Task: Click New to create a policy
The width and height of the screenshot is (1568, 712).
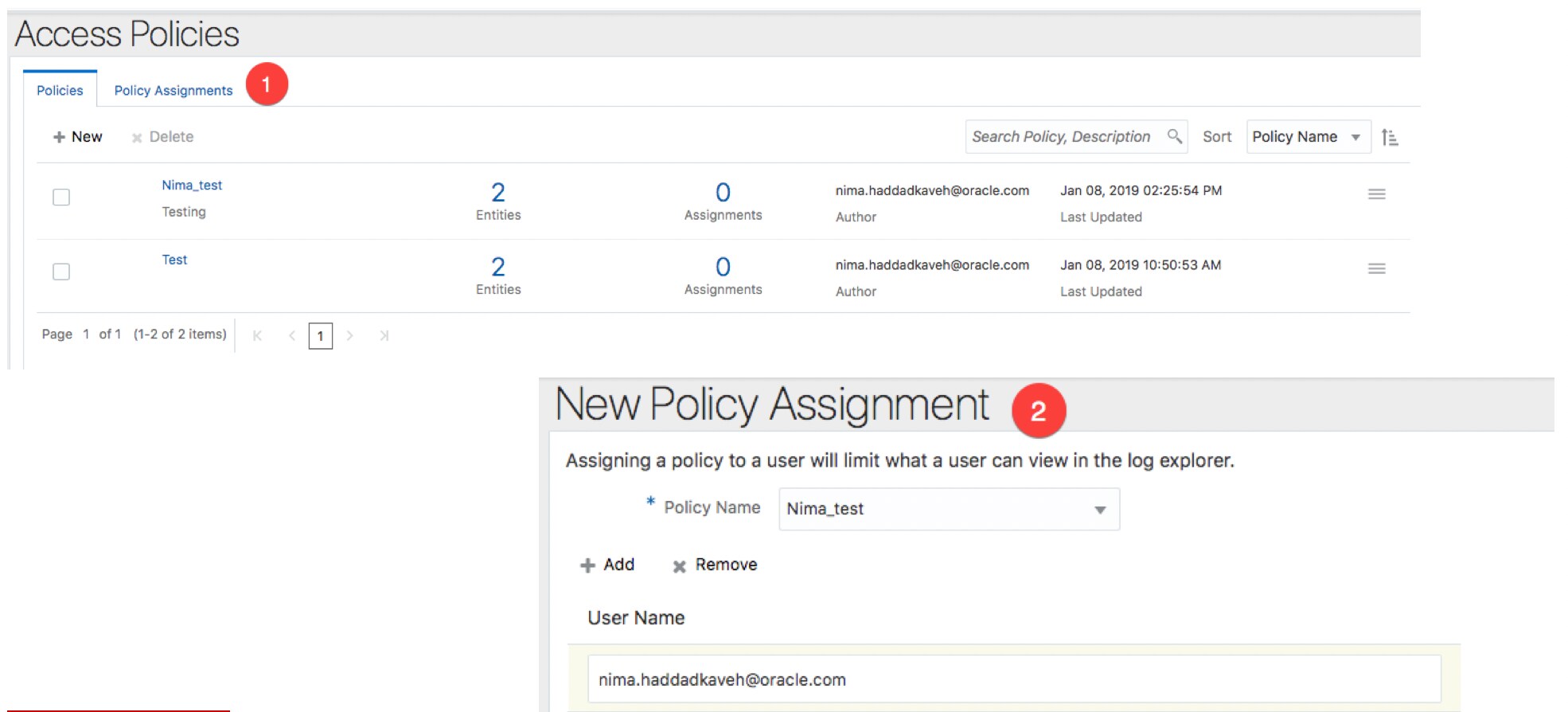Action: [78, 137]
